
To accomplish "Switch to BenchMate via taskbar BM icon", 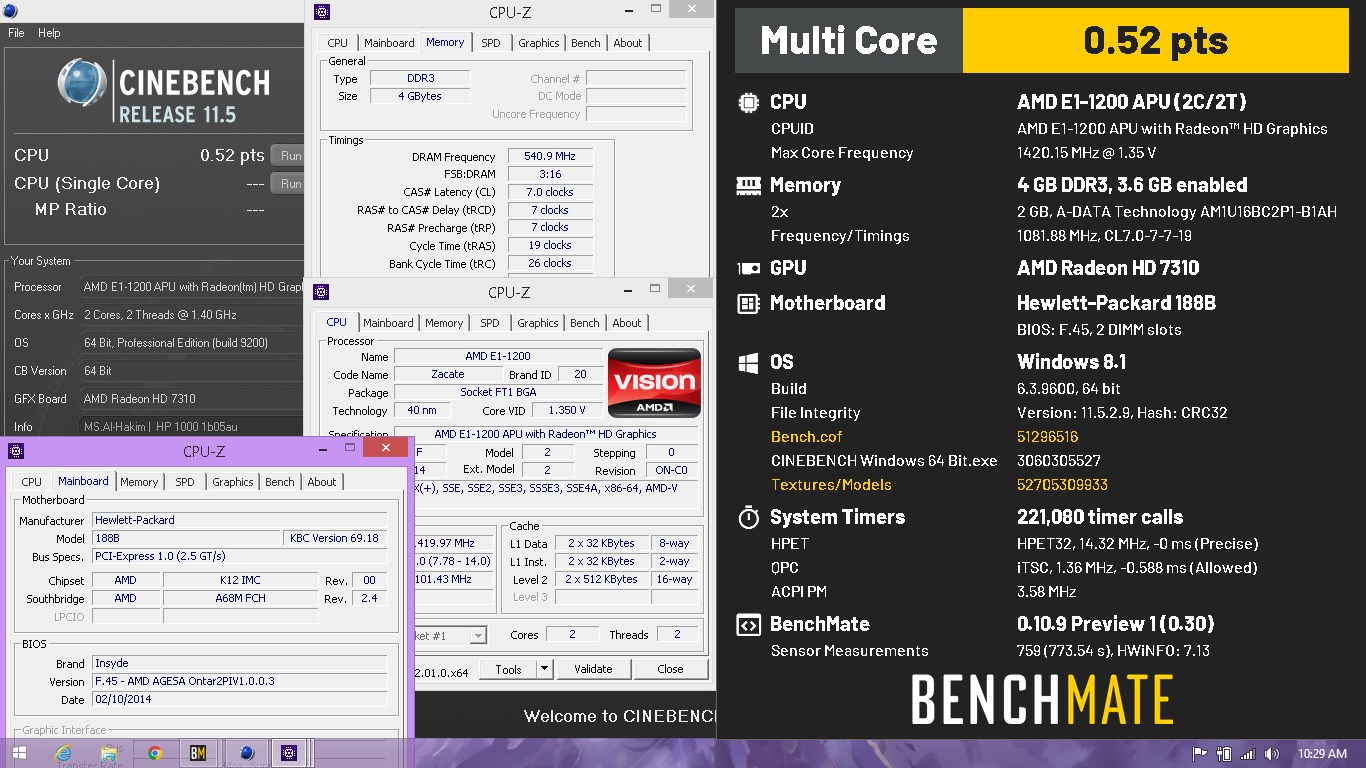I will coord(198,753).
